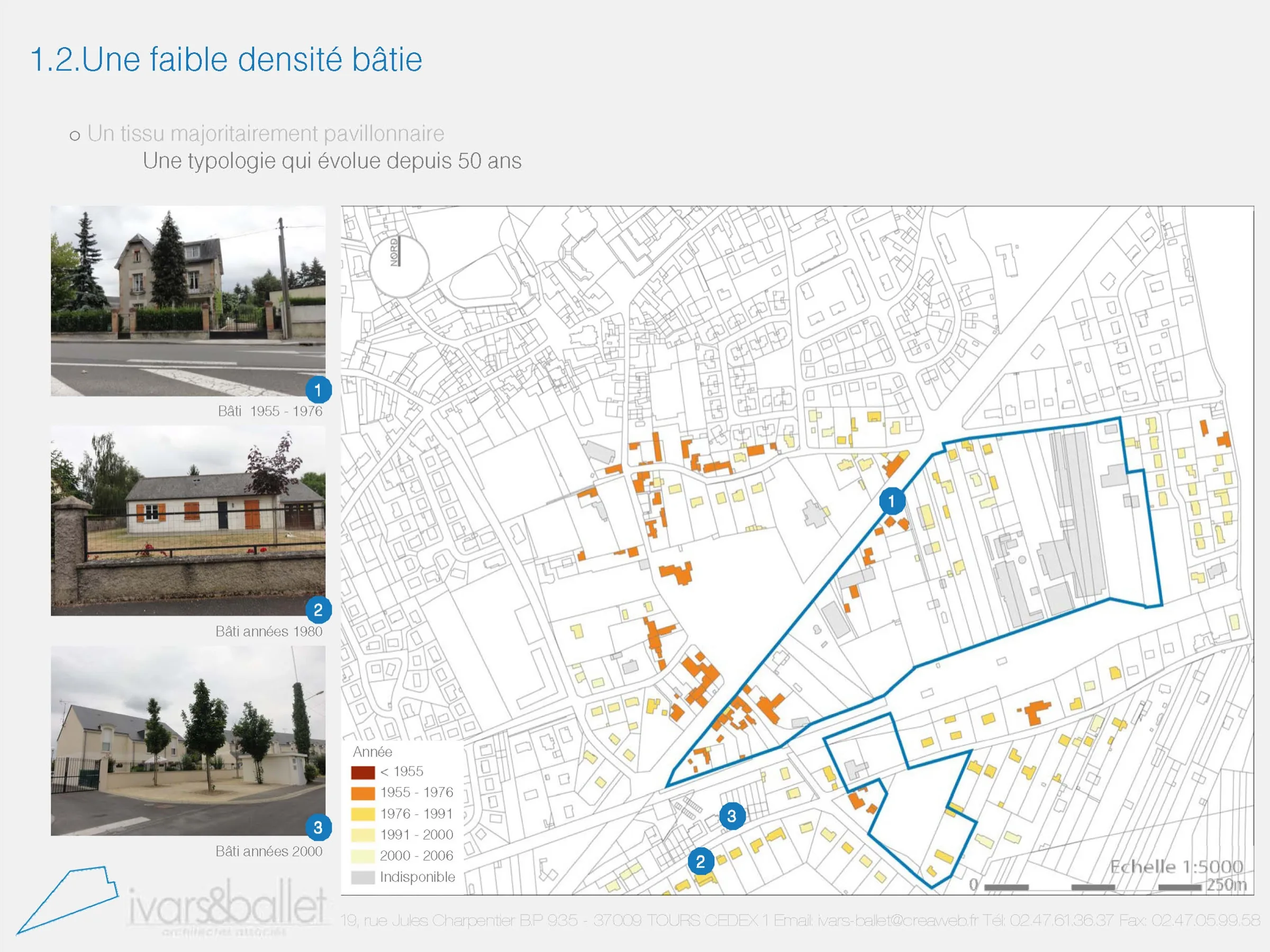The image size is (1270, 952).
Task: Click the number 2 badge on second photo
Action: 318,610
